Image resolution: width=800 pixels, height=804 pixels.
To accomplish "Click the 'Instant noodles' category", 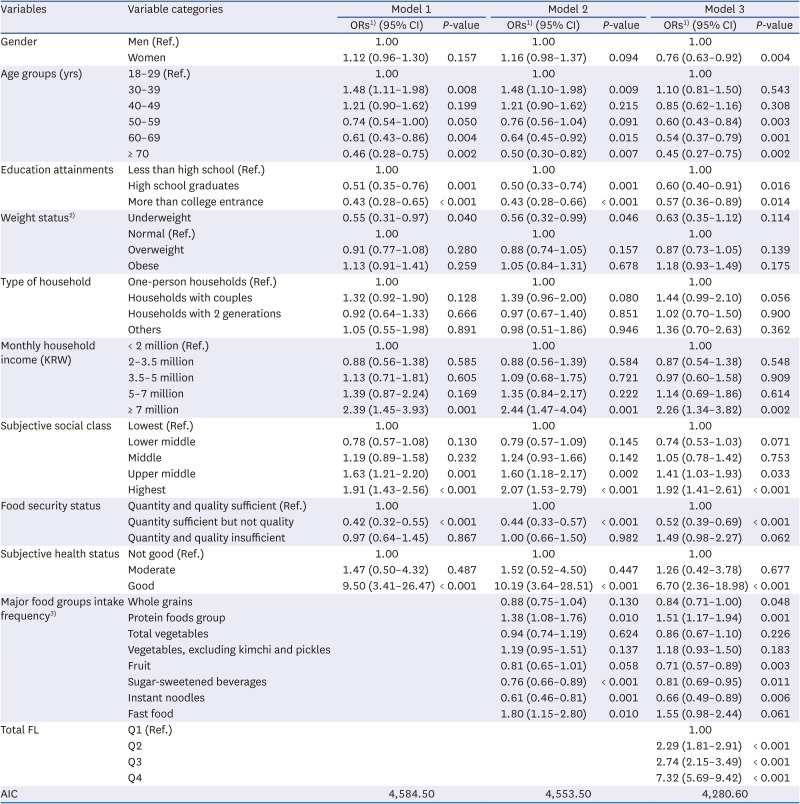I will pos(166,697).
